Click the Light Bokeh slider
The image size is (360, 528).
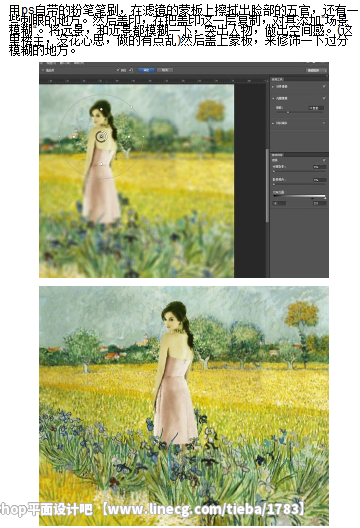(299, 171)
